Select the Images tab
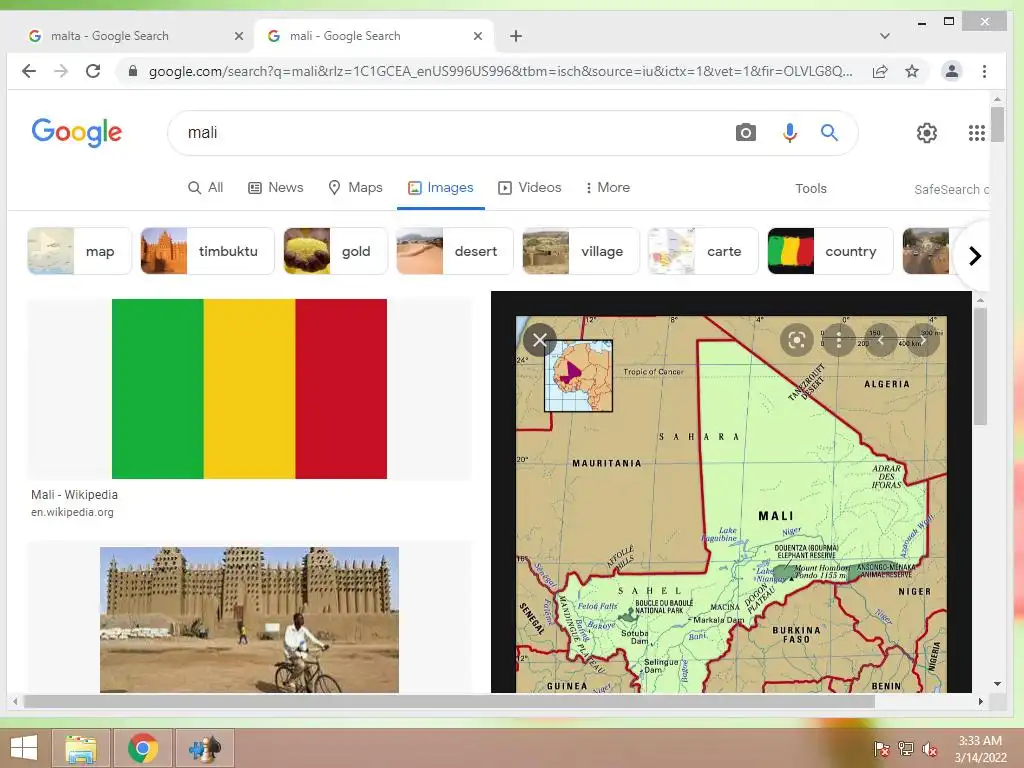1024x768 pixels. coord(440,188)
